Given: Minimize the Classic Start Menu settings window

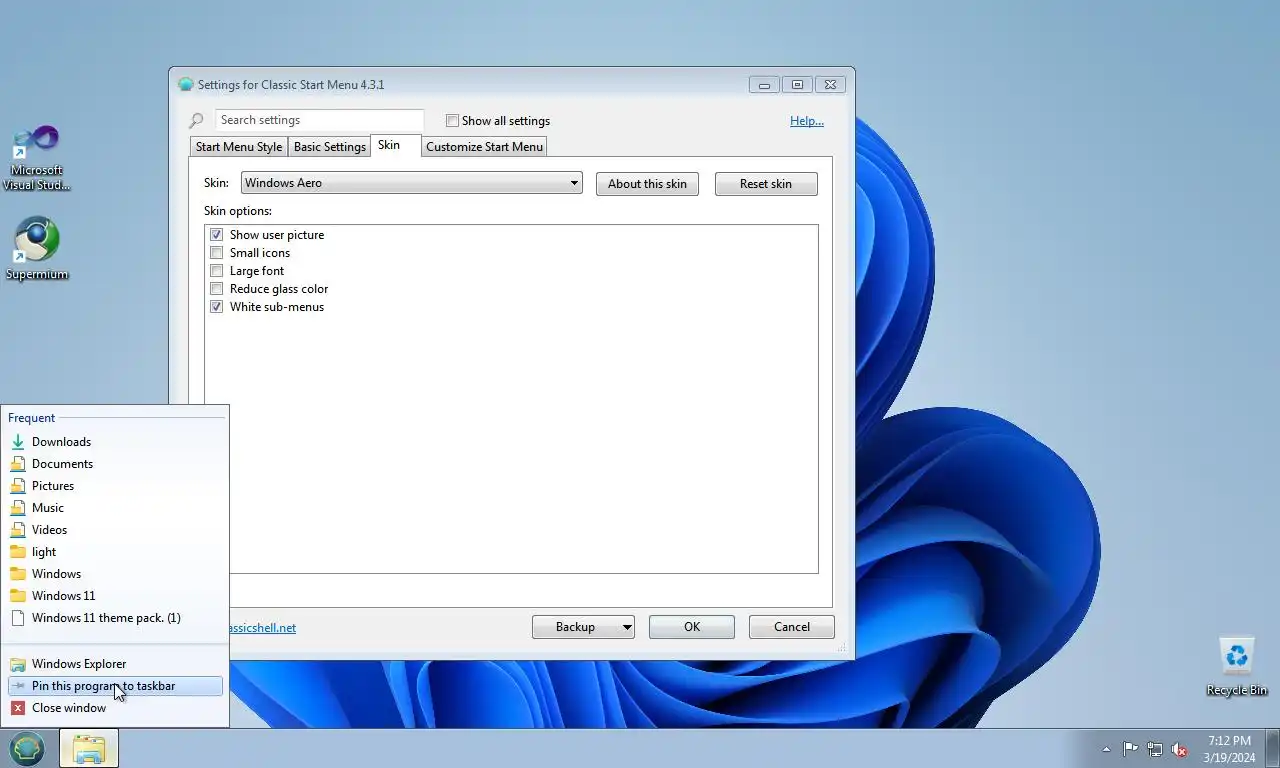Looking at the screenshot, I should (764, 85).
